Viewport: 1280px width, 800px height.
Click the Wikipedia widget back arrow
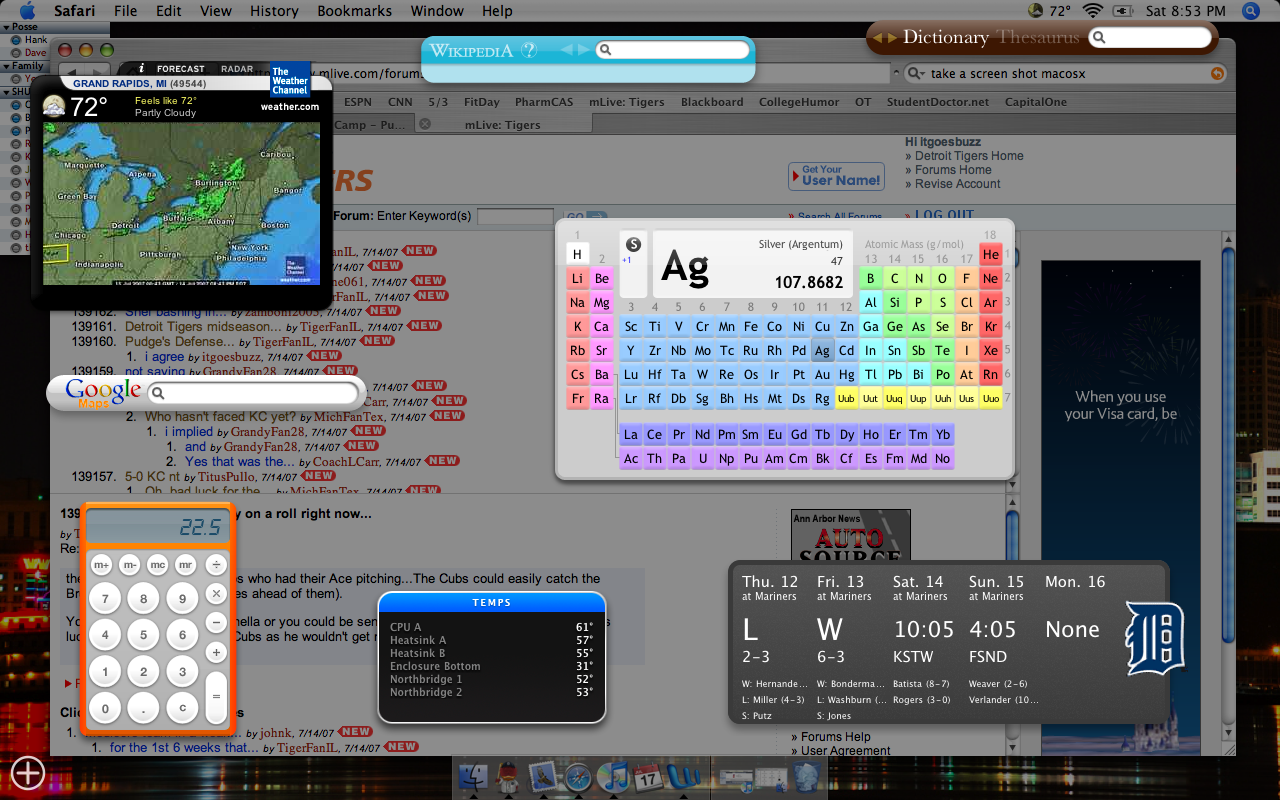[567, 50]
